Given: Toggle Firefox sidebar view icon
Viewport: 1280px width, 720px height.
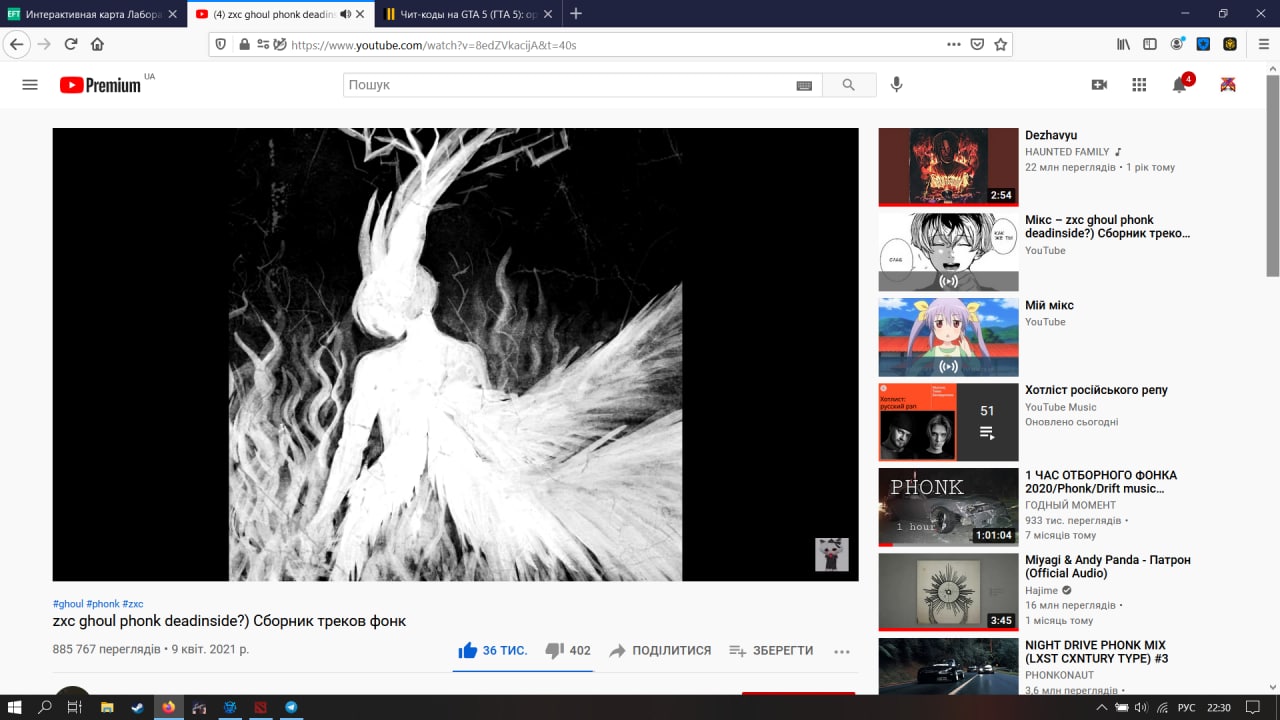Looking at the screenshot, I should click(x=1150, y=44).
